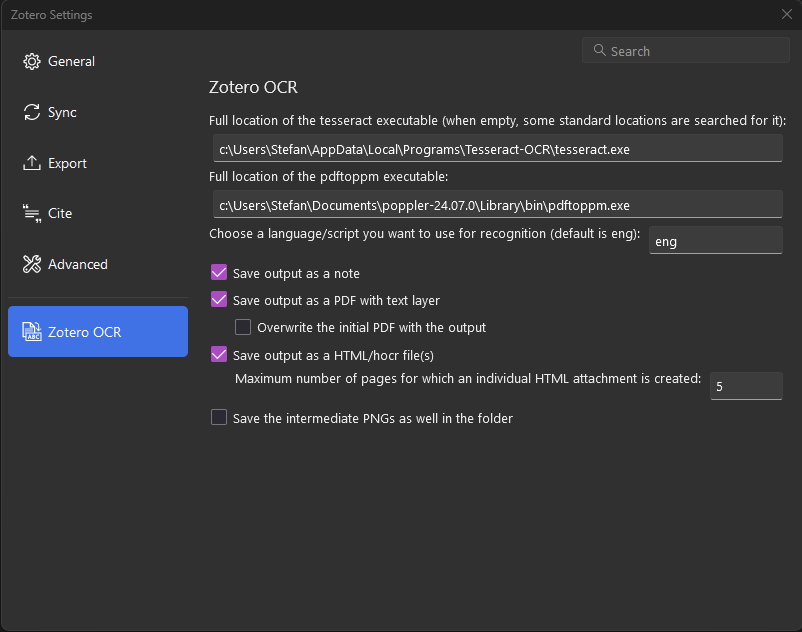Screen dimensions: 802x632
Task: Click the Zotero OCR document icon
Action: (x=32, y=332)
